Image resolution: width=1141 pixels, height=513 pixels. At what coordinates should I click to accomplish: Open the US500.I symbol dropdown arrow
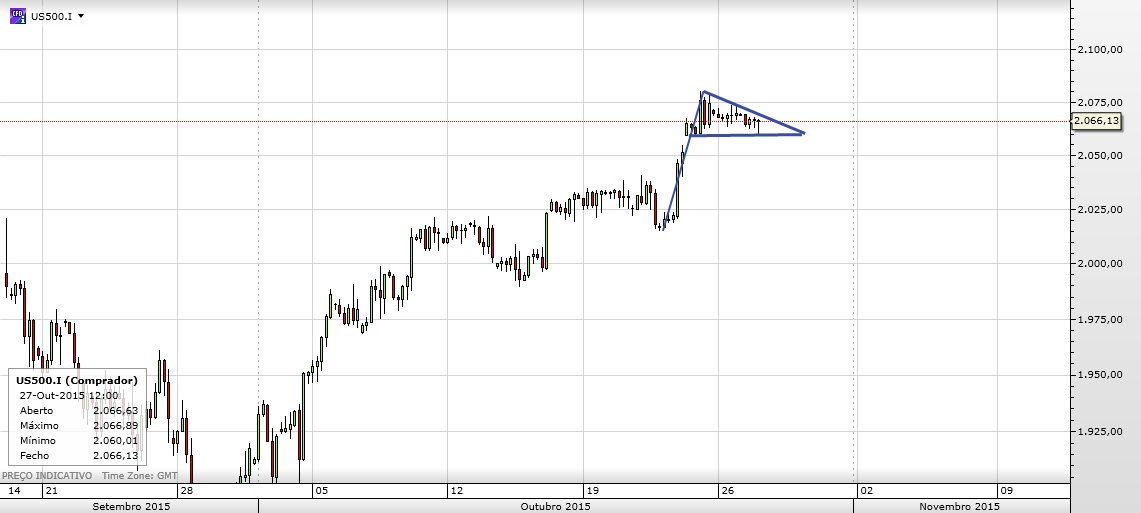80,16
